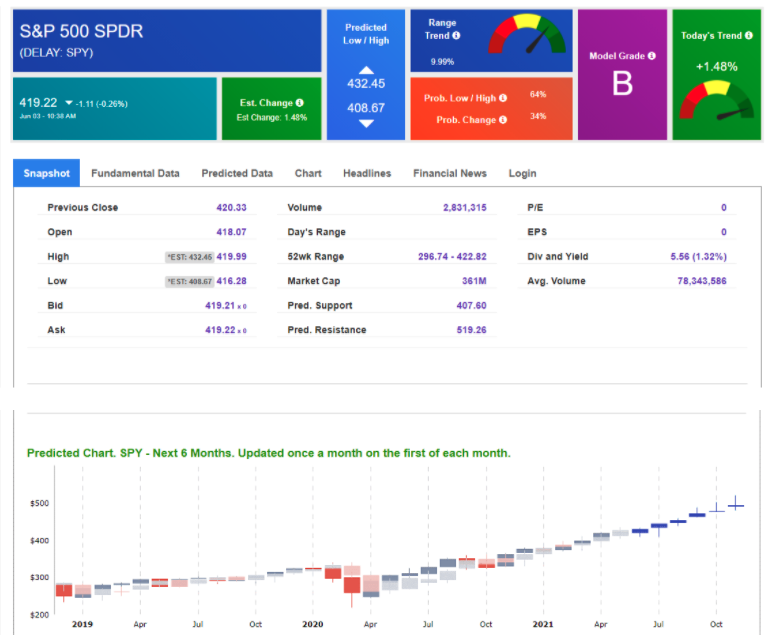Image resolution: width=772 pixels, height=635 pixels.
Task: Click the Prob. Low / High 64% value
Action: (538, 95)
